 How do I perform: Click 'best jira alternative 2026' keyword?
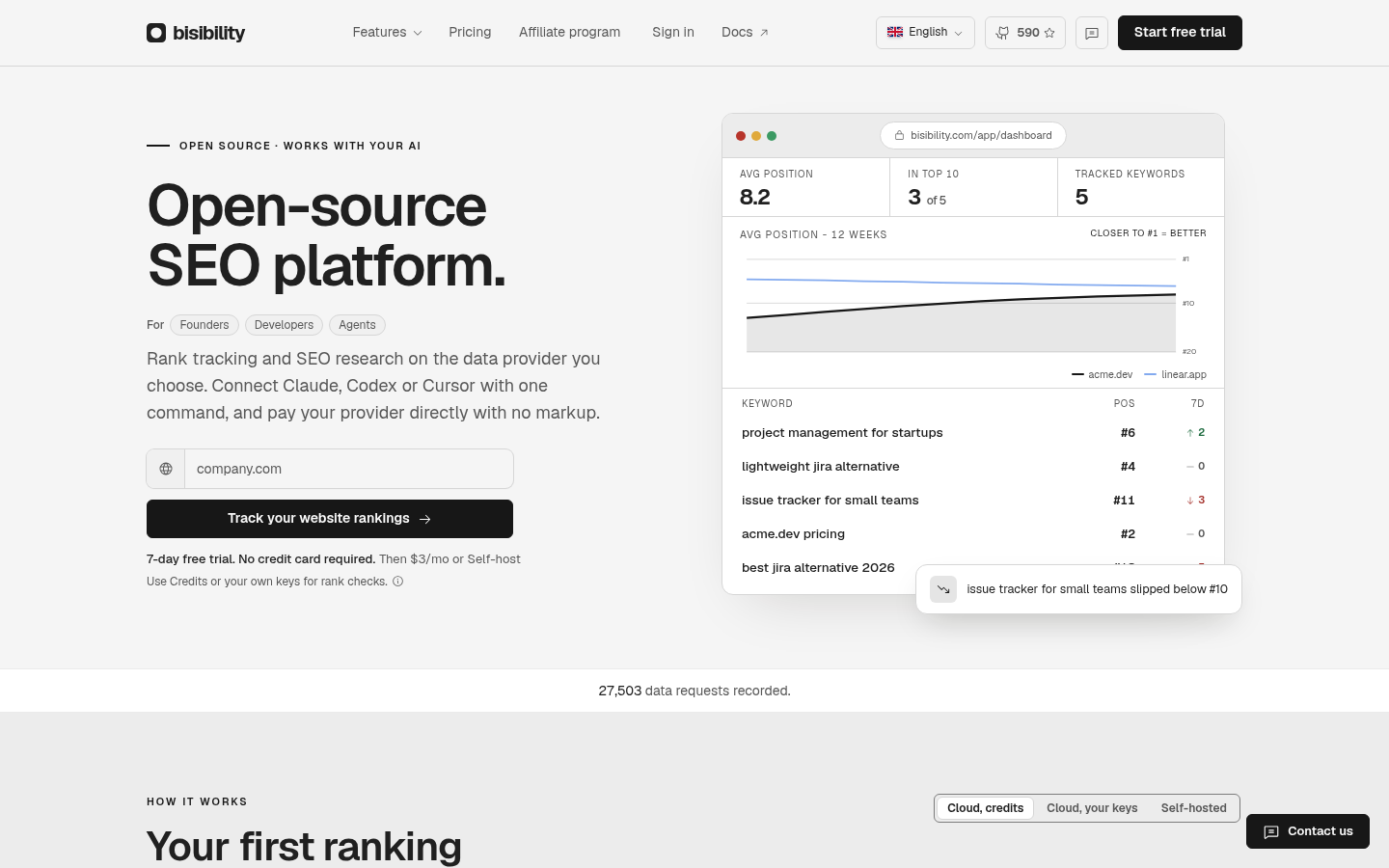[818, 567]
